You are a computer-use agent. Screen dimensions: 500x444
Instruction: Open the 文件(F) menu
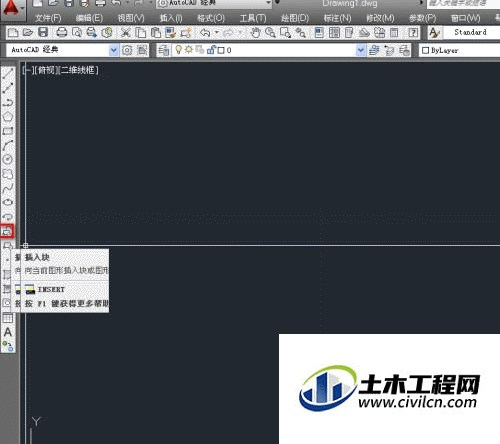48,18
